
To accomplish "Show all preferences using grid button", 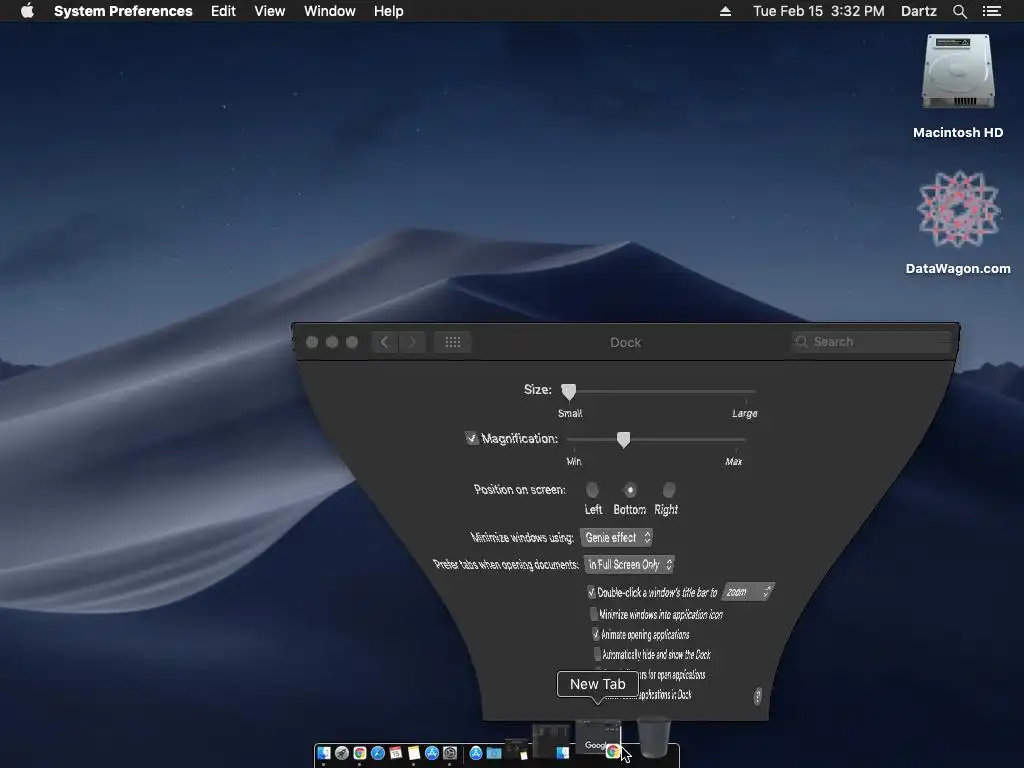I will coord(453,342).
